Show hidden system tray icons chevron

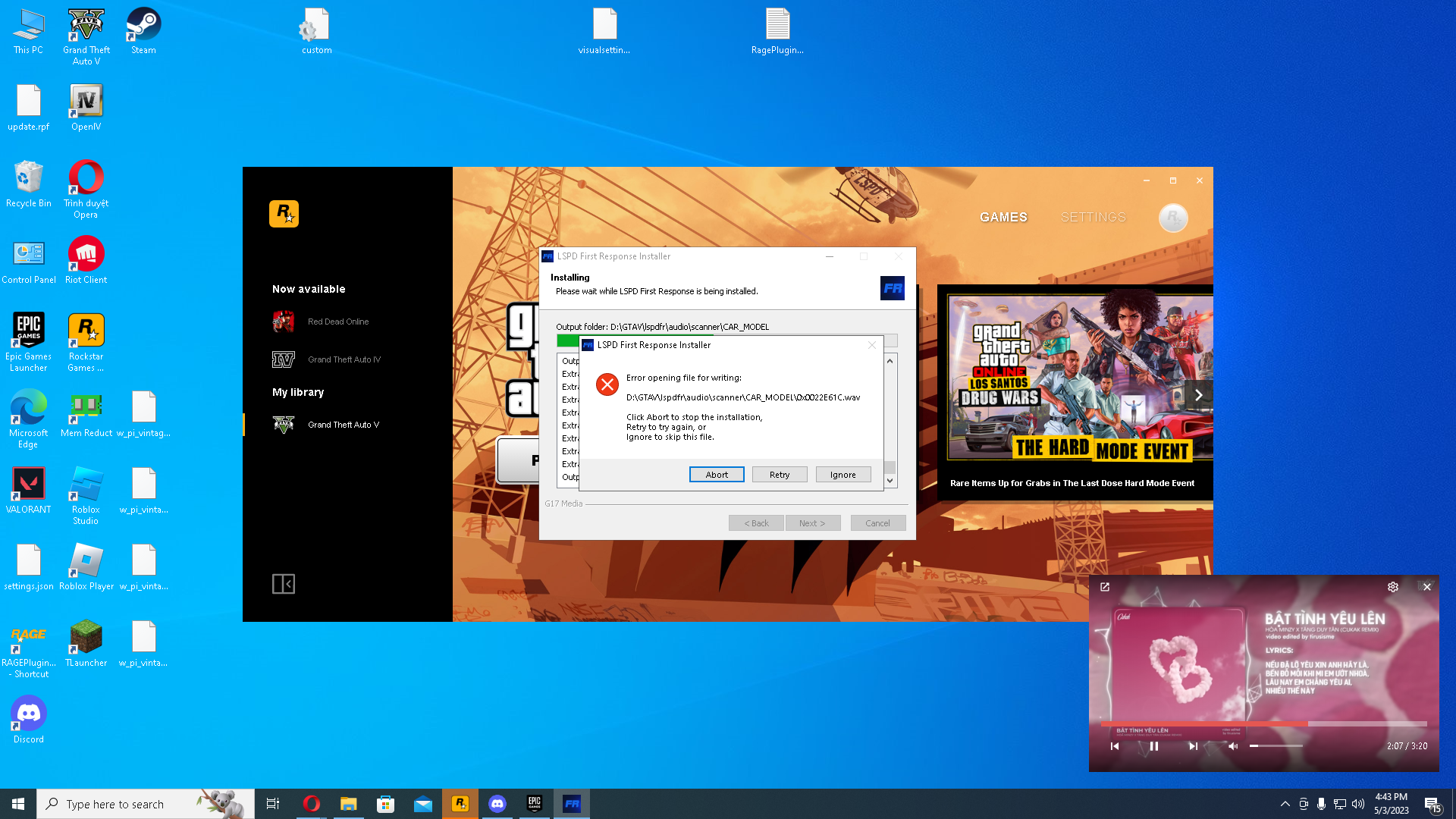click(x=1285, y=804)
